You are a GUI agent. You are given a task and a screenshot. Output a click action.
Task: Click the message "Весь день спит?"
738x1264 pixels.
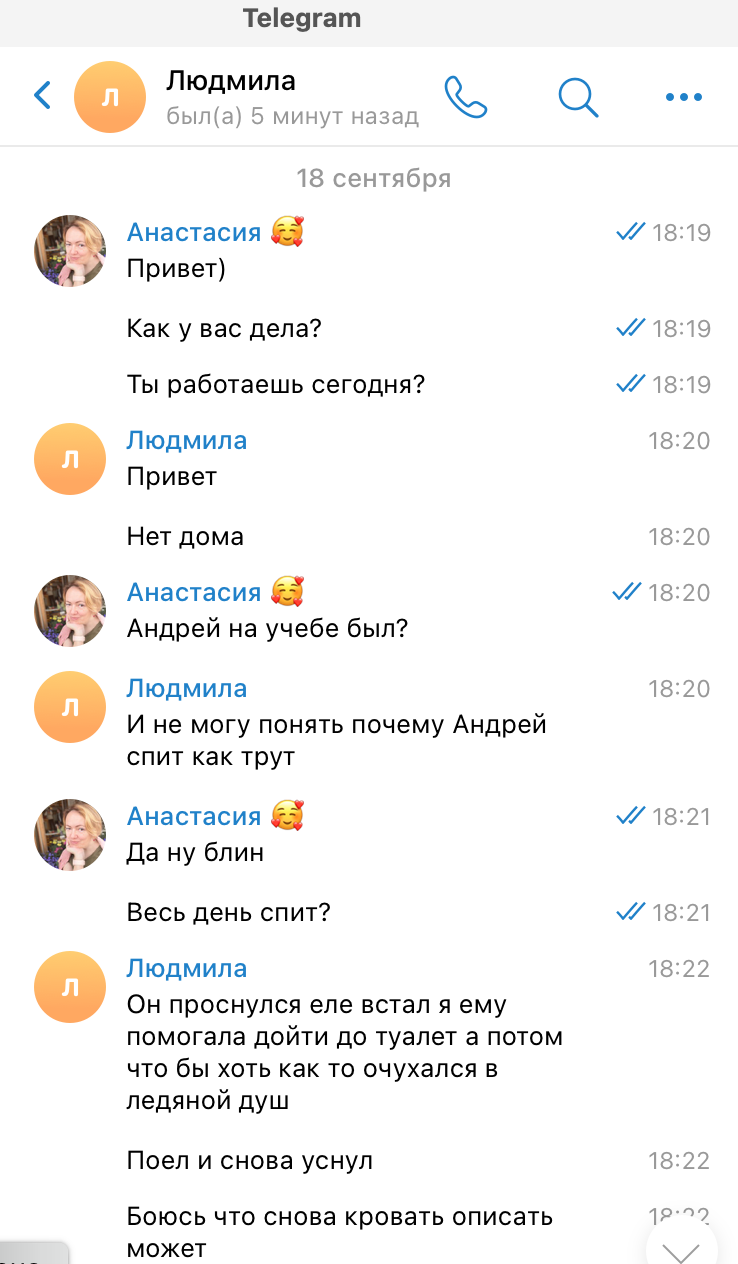click(x=229, y=913)
